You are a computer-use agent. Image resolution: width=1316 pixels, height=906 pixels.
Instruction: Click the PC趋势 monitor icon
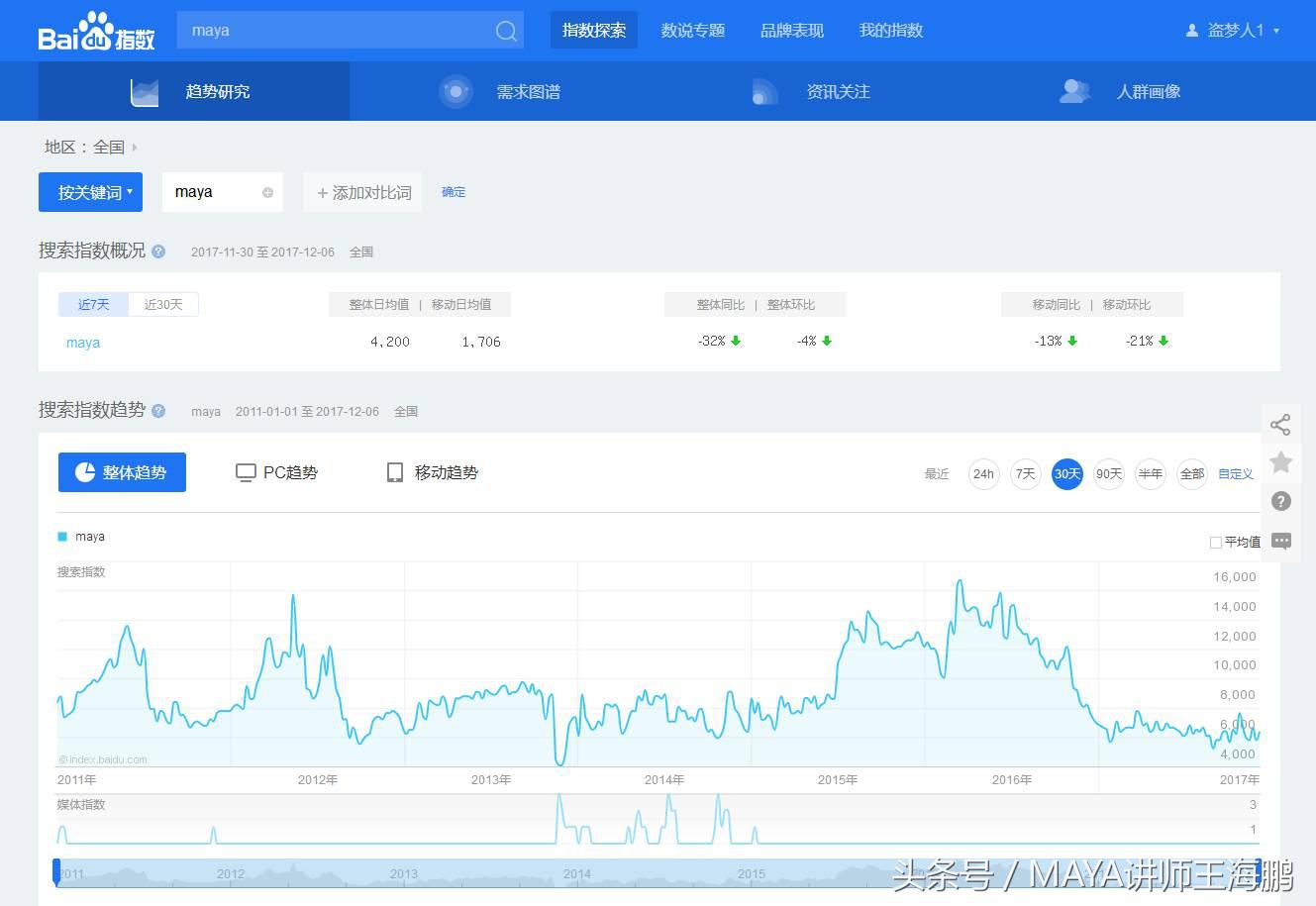point(245,472)
